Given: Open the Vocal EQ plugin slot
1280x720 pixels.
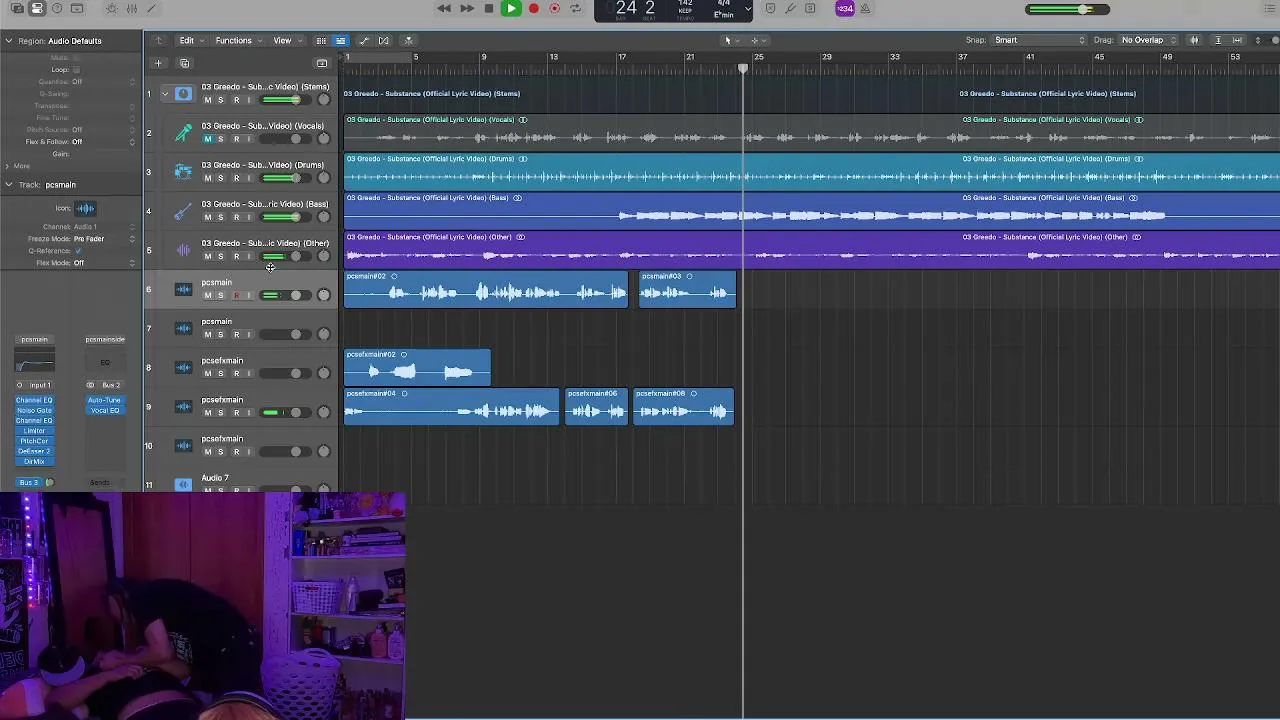Looking at the screenshot, I should coord(104,411).
